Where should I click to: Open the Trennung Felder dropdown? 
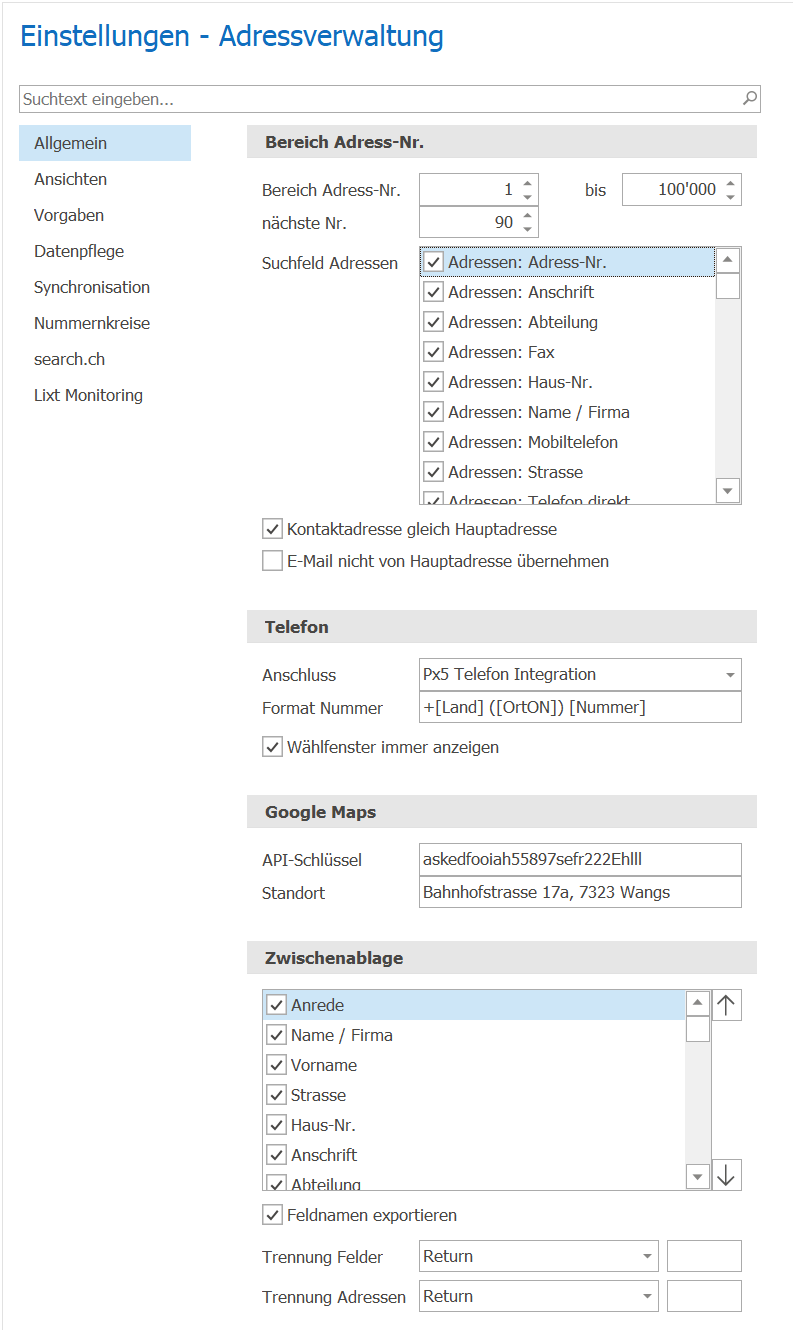point(647,1257)
